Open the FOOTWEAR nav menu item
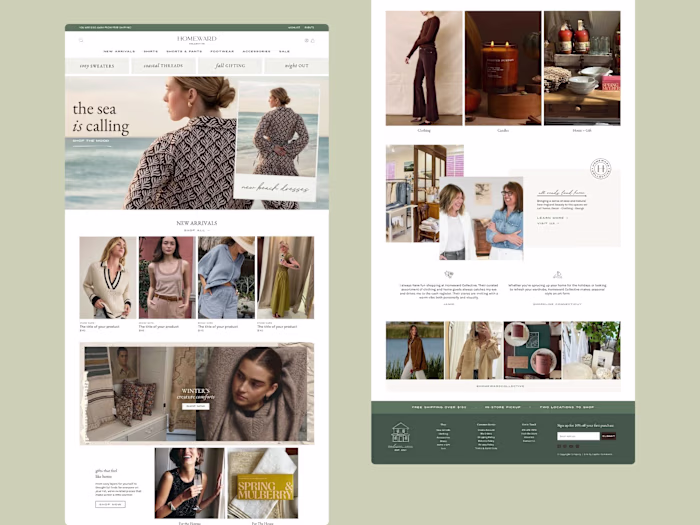This screenshot has height=525, width=700. (x=222, y=51)
